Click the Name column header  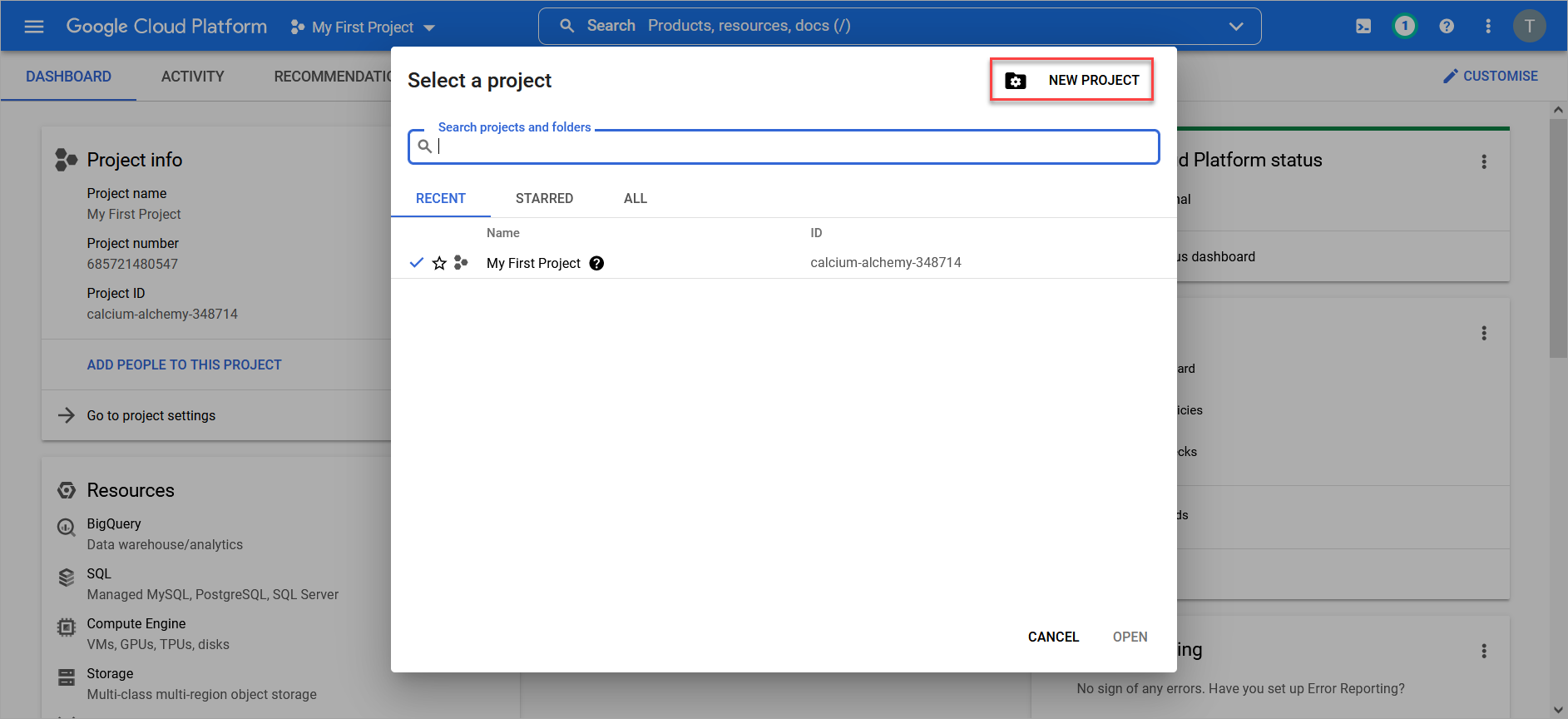click(x=503, y=233)
